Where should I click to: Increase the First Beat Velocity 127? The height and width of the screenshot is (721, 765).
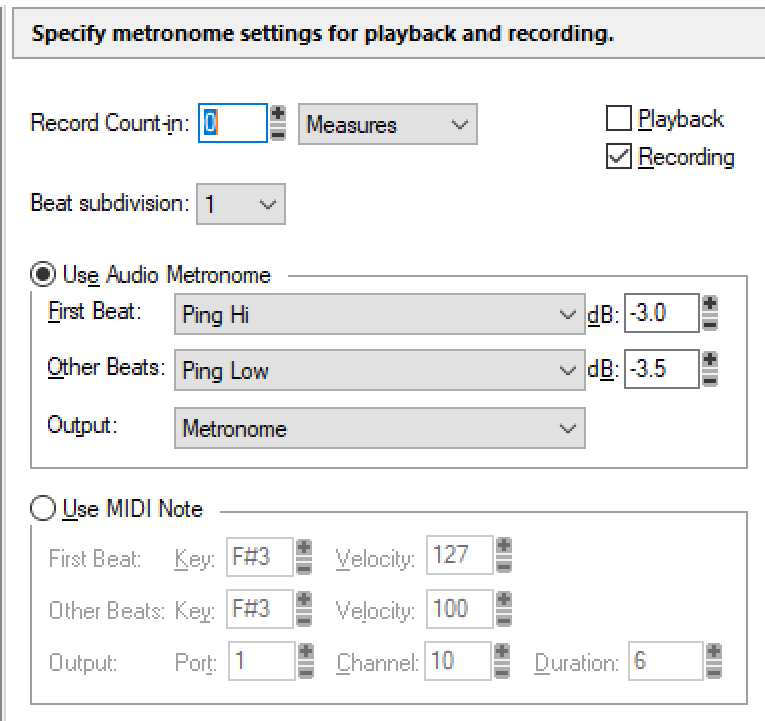pos(504,545)
